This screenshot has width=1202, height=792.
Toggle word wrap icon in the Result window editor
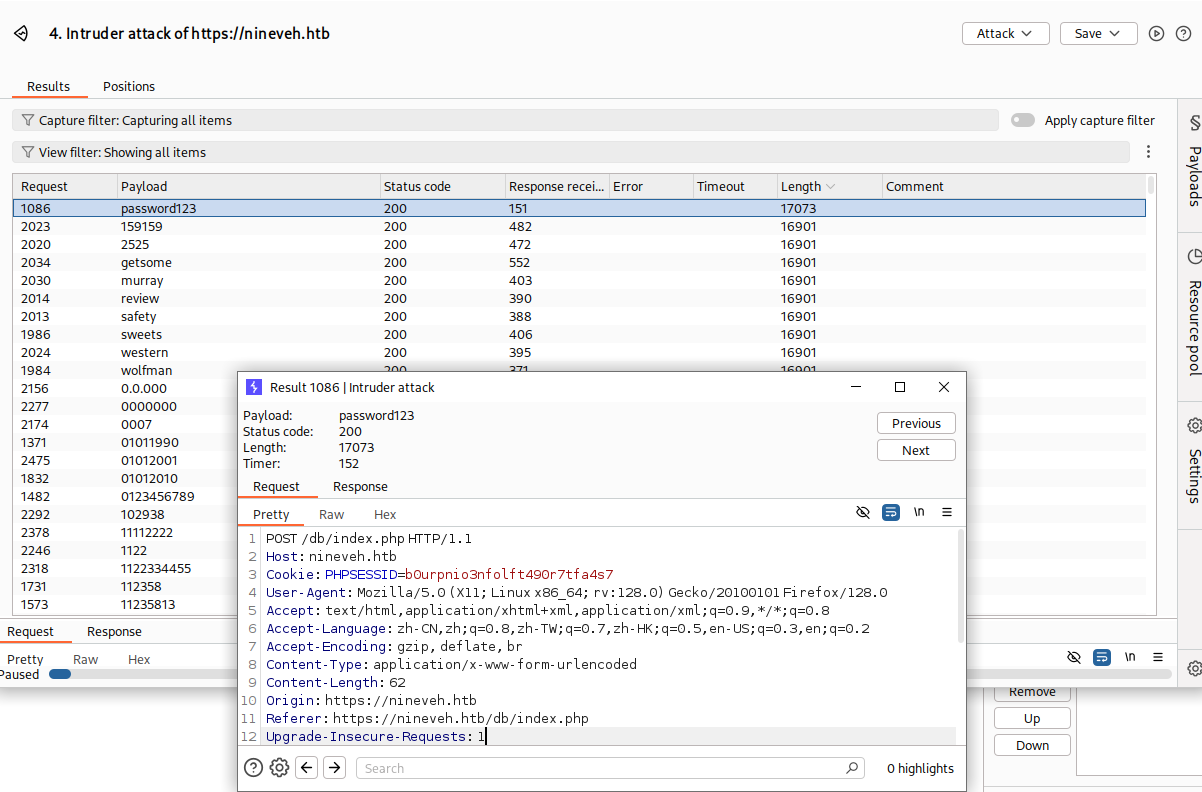point(891,512)
